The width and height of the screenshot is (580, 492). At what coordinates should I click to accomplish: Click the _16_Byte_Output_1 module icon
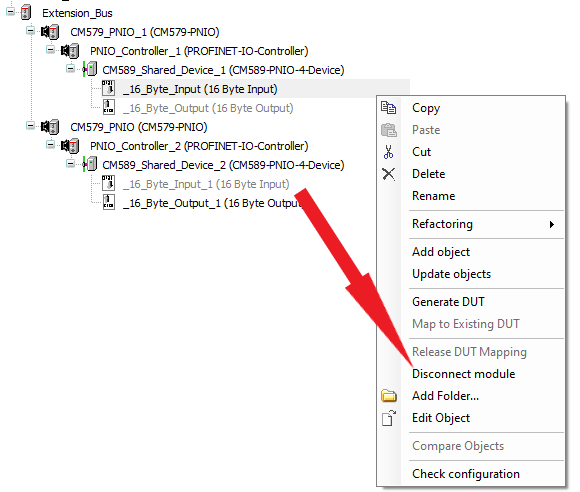click(108, 202)
